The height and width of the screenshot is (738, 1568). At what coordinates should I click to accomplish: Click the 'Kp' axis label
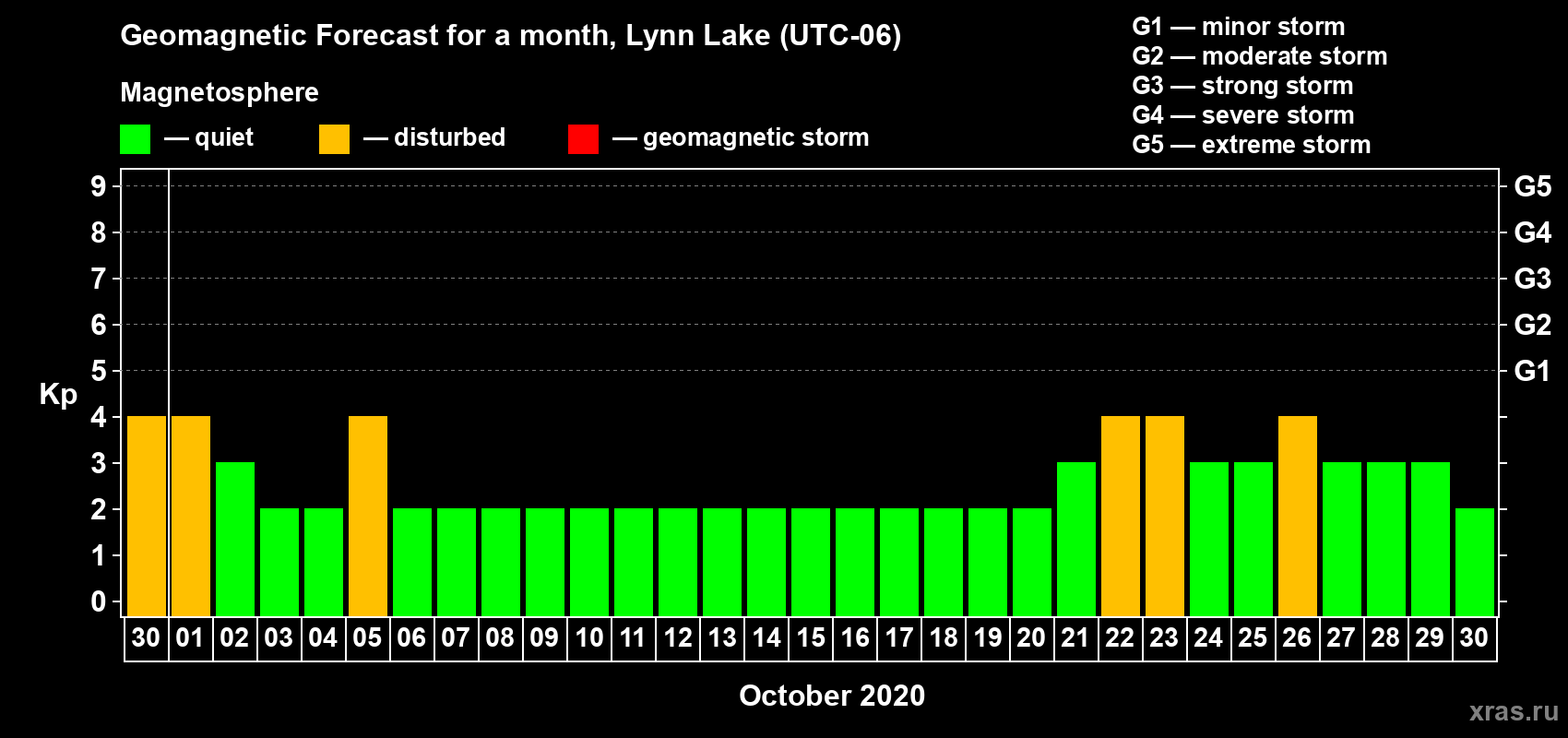click(58, 395)
